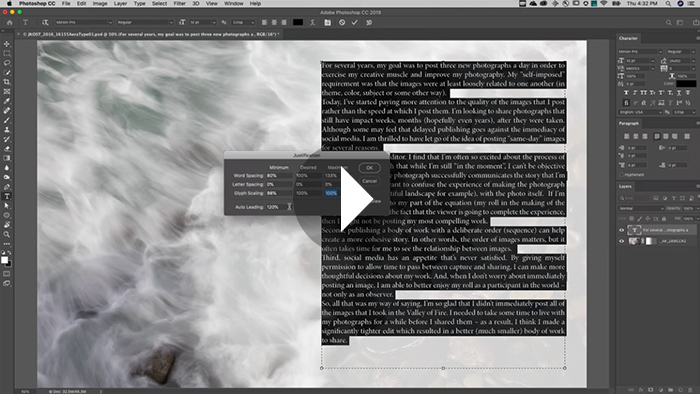Toggle All Caps in Character panel
This screenshot has width=700, height=394.
(643, 93)
